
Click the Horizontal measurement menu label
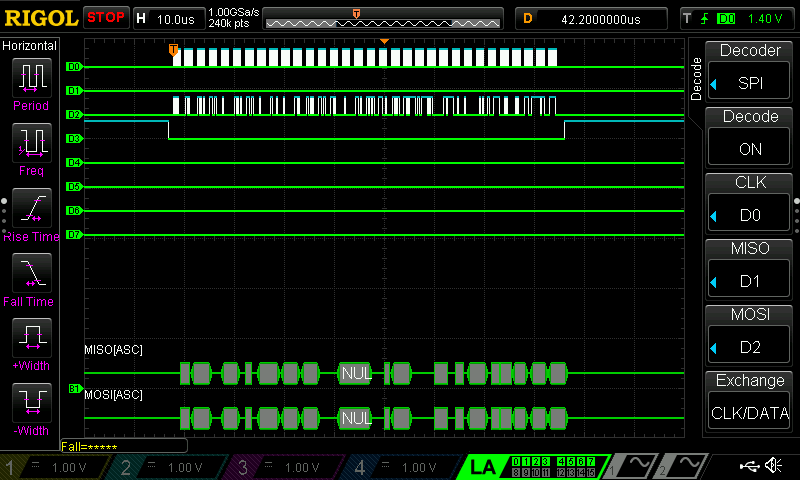[31, 46]
